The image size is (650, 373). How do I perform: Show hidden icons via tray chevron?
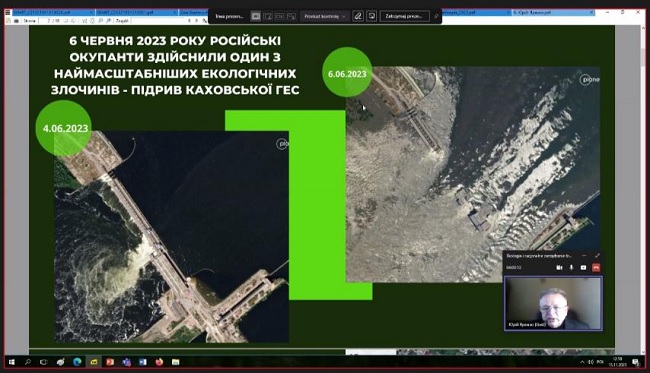tap(582, 362)
